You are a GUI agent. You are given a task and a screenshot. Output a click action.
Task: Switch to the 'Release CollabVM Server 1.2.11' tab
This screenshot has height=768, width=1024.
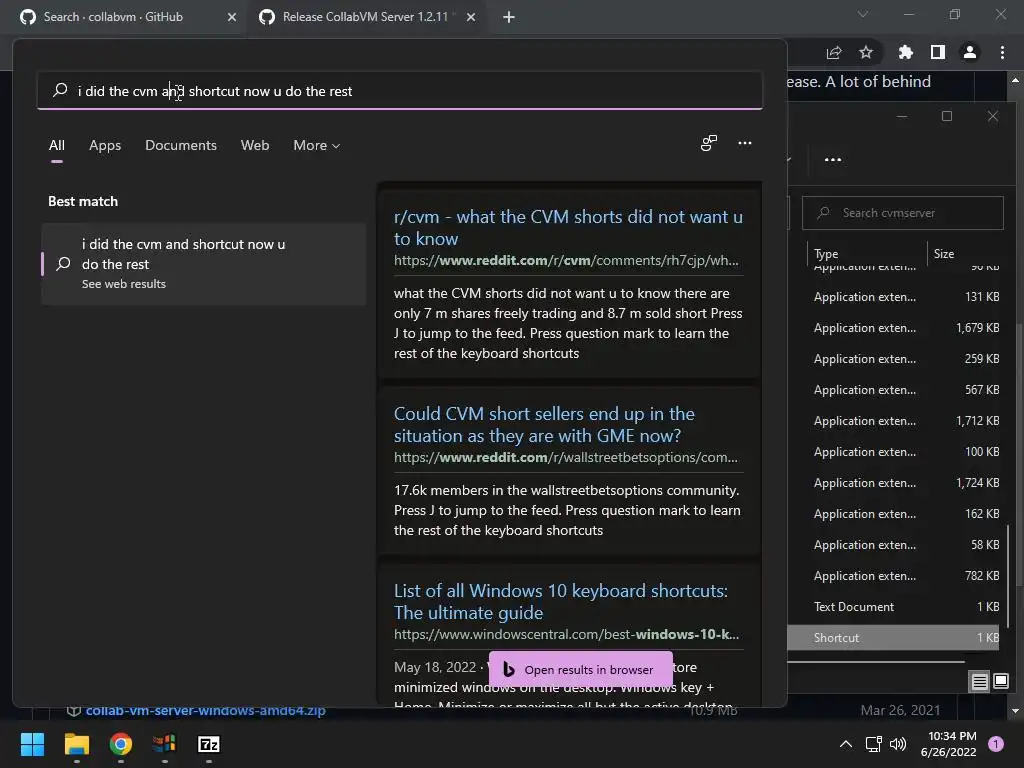(365, 17)
